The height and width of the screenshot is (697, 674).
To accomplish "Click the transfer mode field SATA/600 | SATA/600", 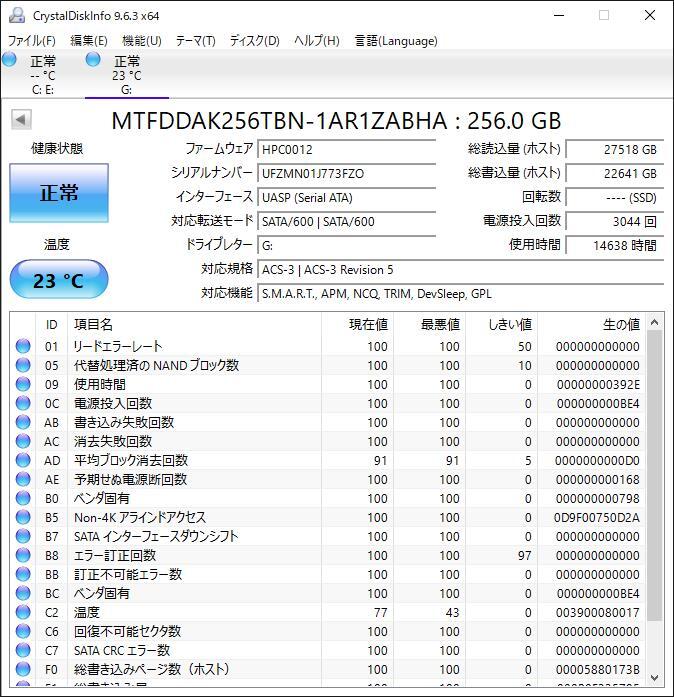I will tap(346, 221).
